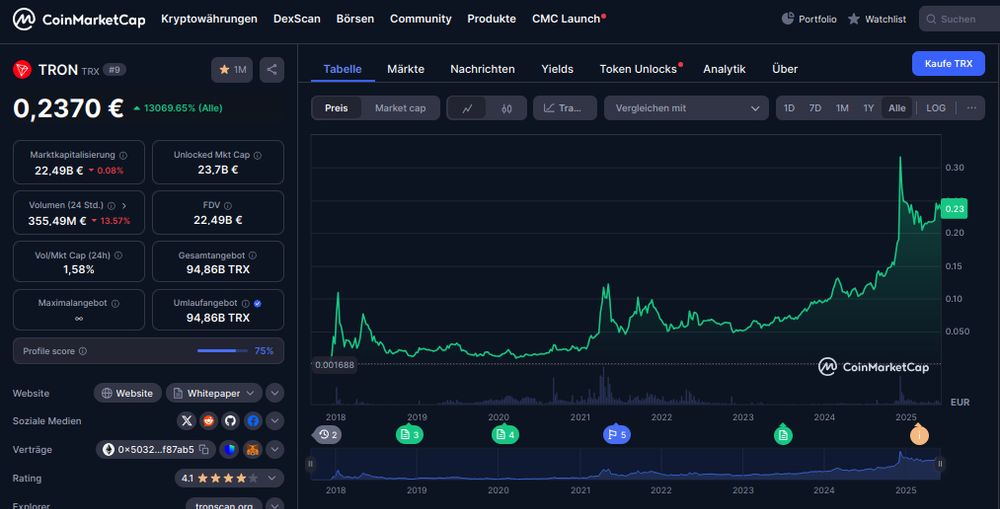The width and height of the screenshot is (1000, 509).
Task: Click the verified badge beside Umlaufangebot
Action: pyautogui.click(x=258, y=304)
